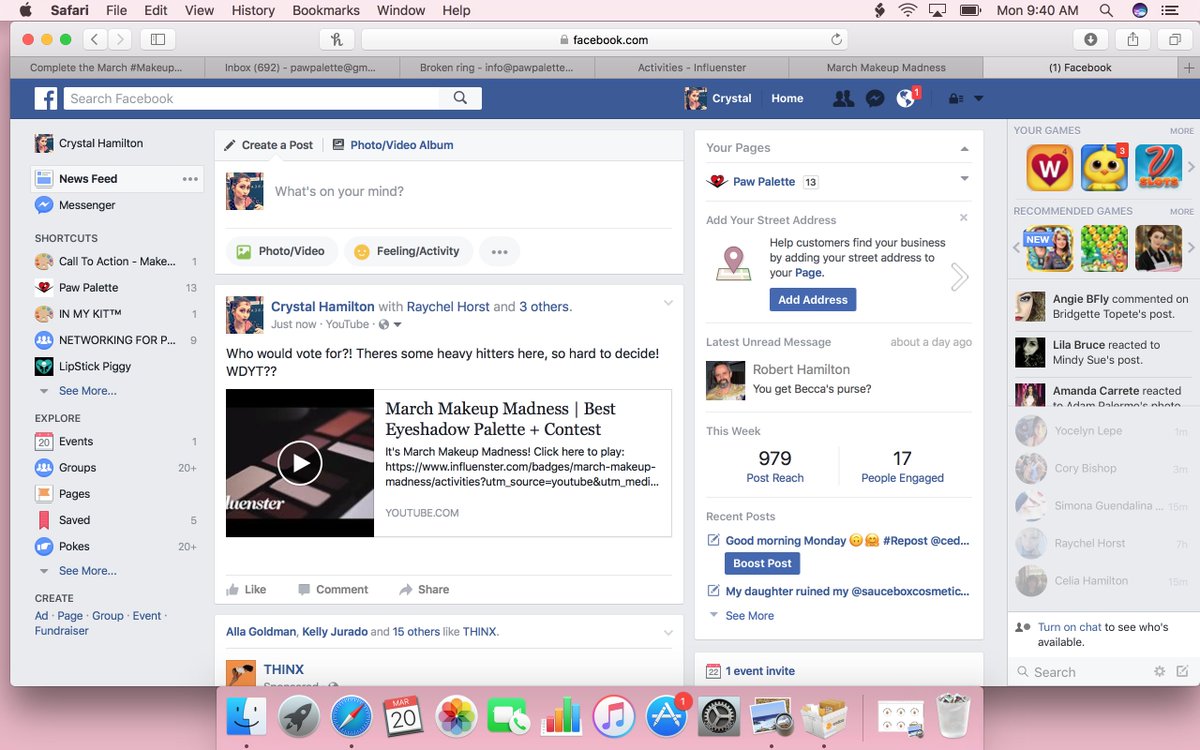Select the Create a Post tab
The width and height of the screenshot is (1200, 750).
pyautogui.click(x=268, y=145)
